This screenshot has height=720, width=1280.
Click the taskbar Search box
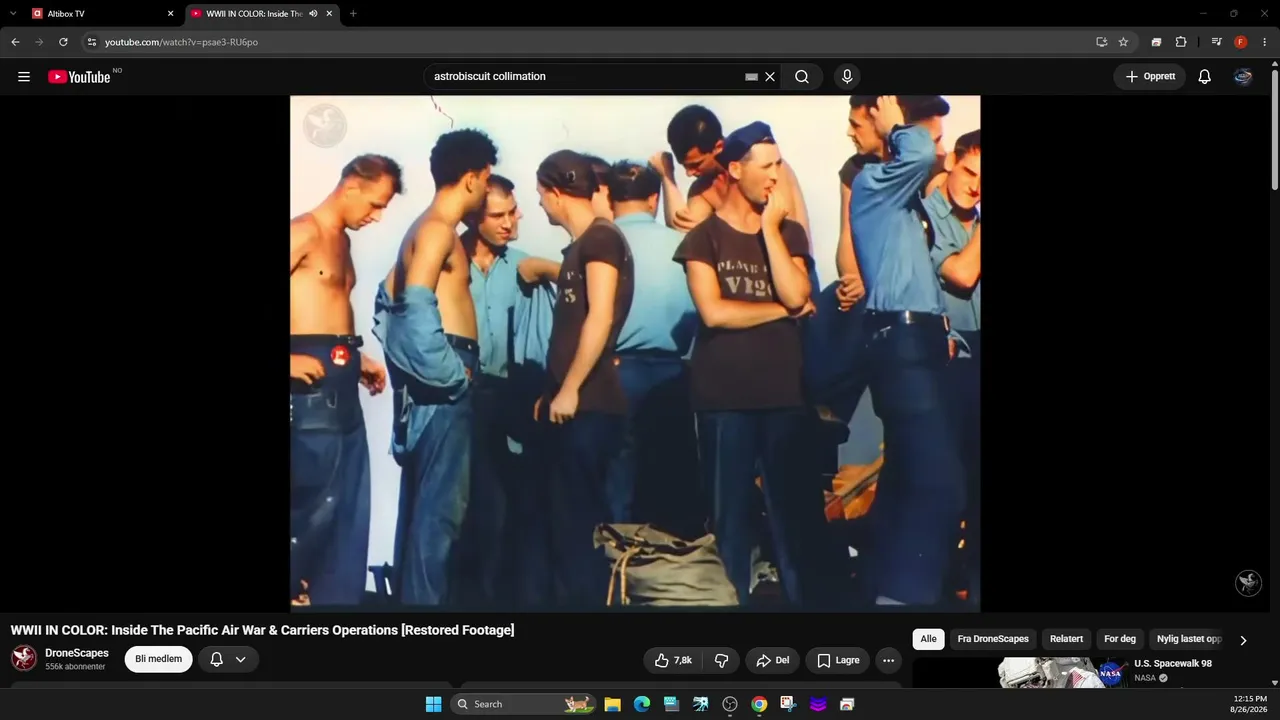[524, 704]
